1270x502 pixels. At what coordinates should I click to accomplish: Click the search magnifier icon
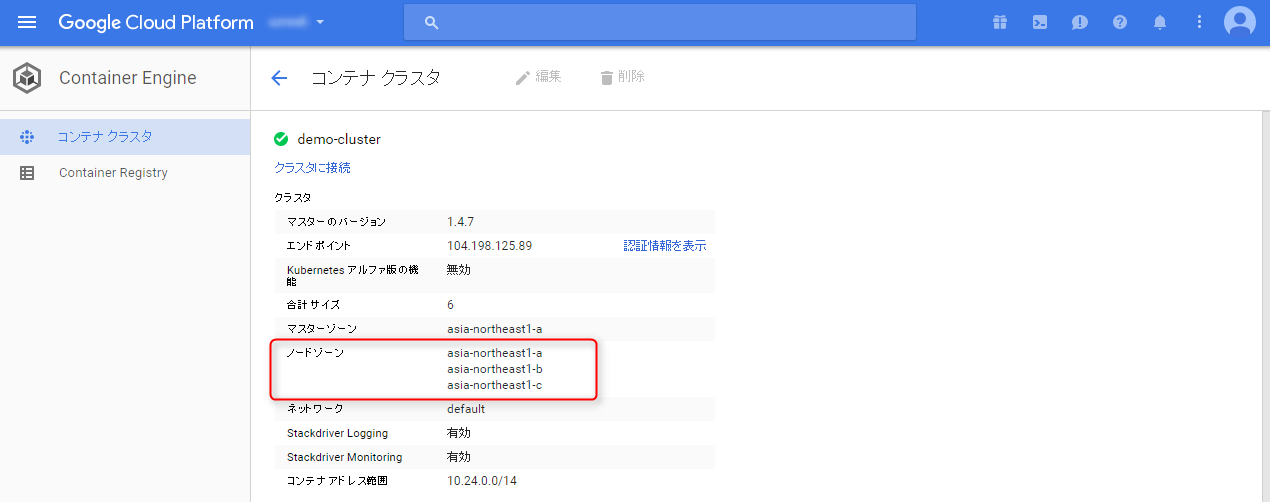click(x=432, y=22)
